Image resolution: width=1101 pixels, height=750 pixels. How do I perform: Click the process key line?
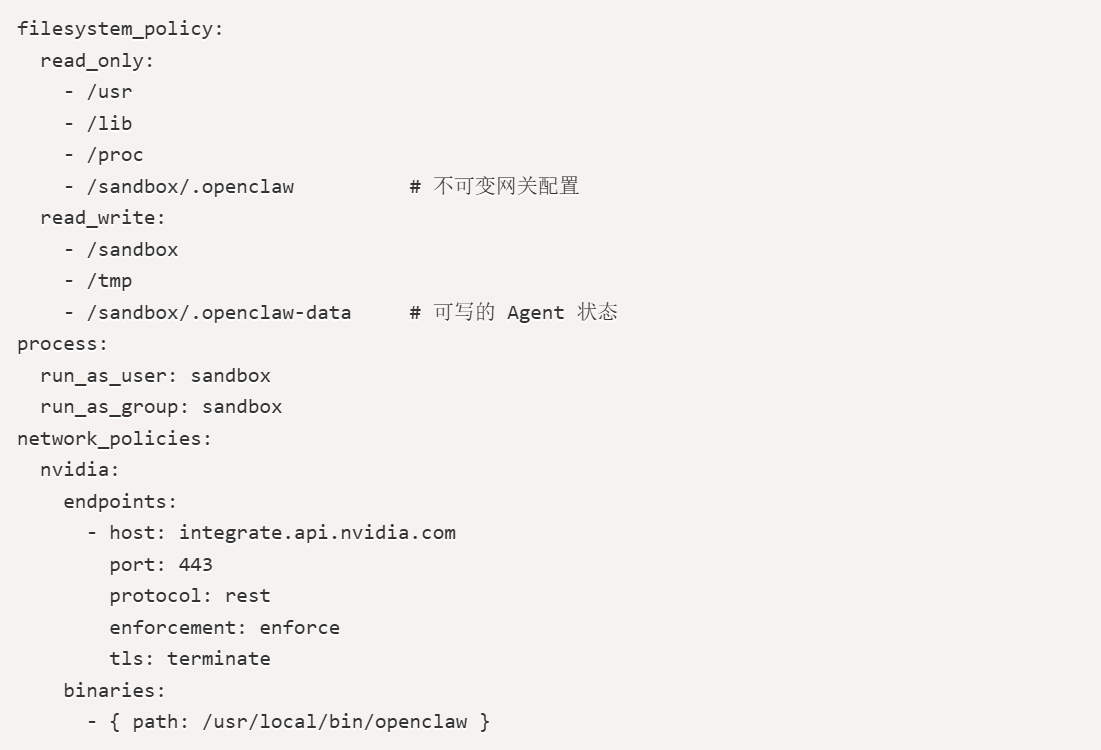[62, 344]
